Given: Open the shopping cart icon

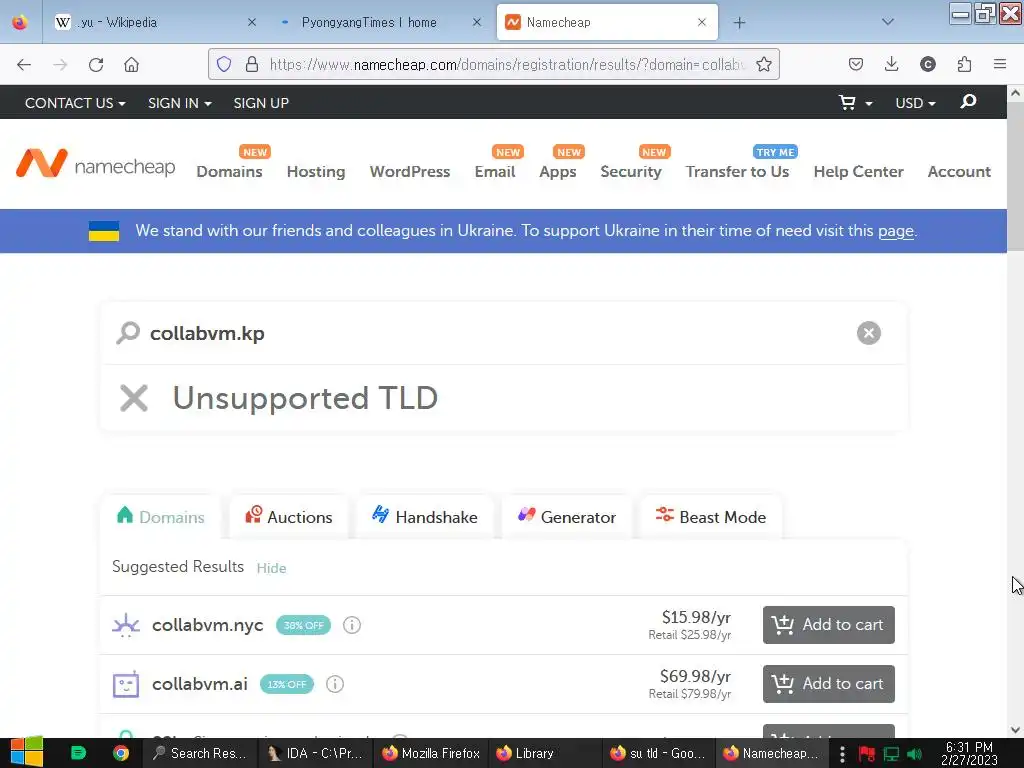Looking at the screenshot, I should 847,103.
